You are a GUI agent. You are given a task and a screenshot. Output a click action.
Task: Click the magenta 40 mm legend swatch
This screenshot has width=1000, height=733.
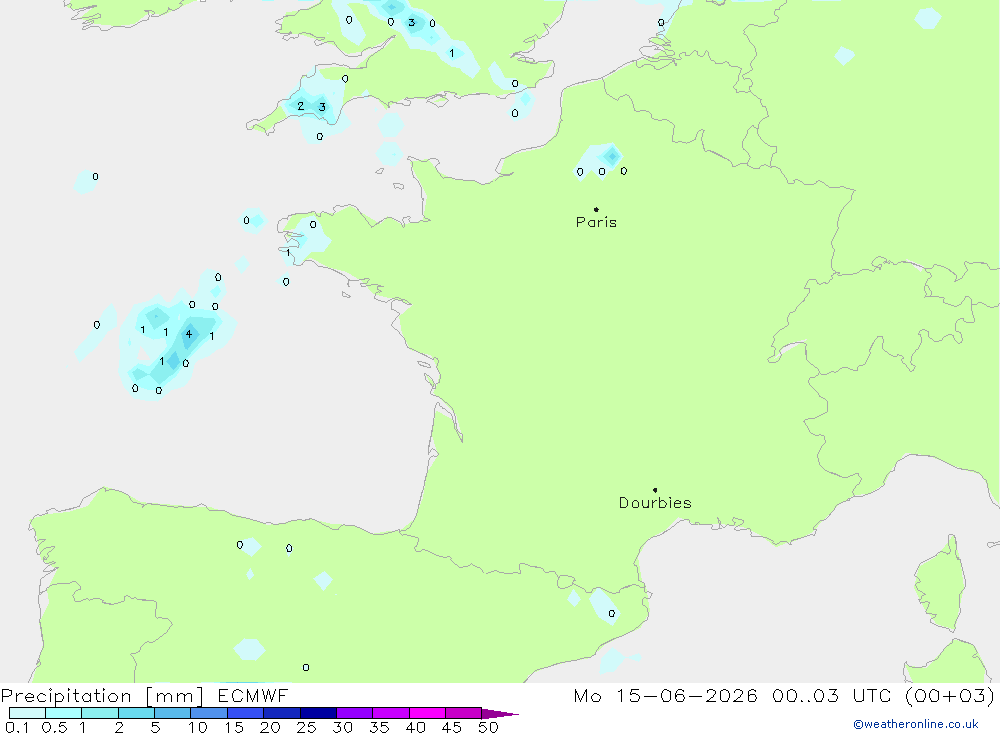[x=427, y=713]
